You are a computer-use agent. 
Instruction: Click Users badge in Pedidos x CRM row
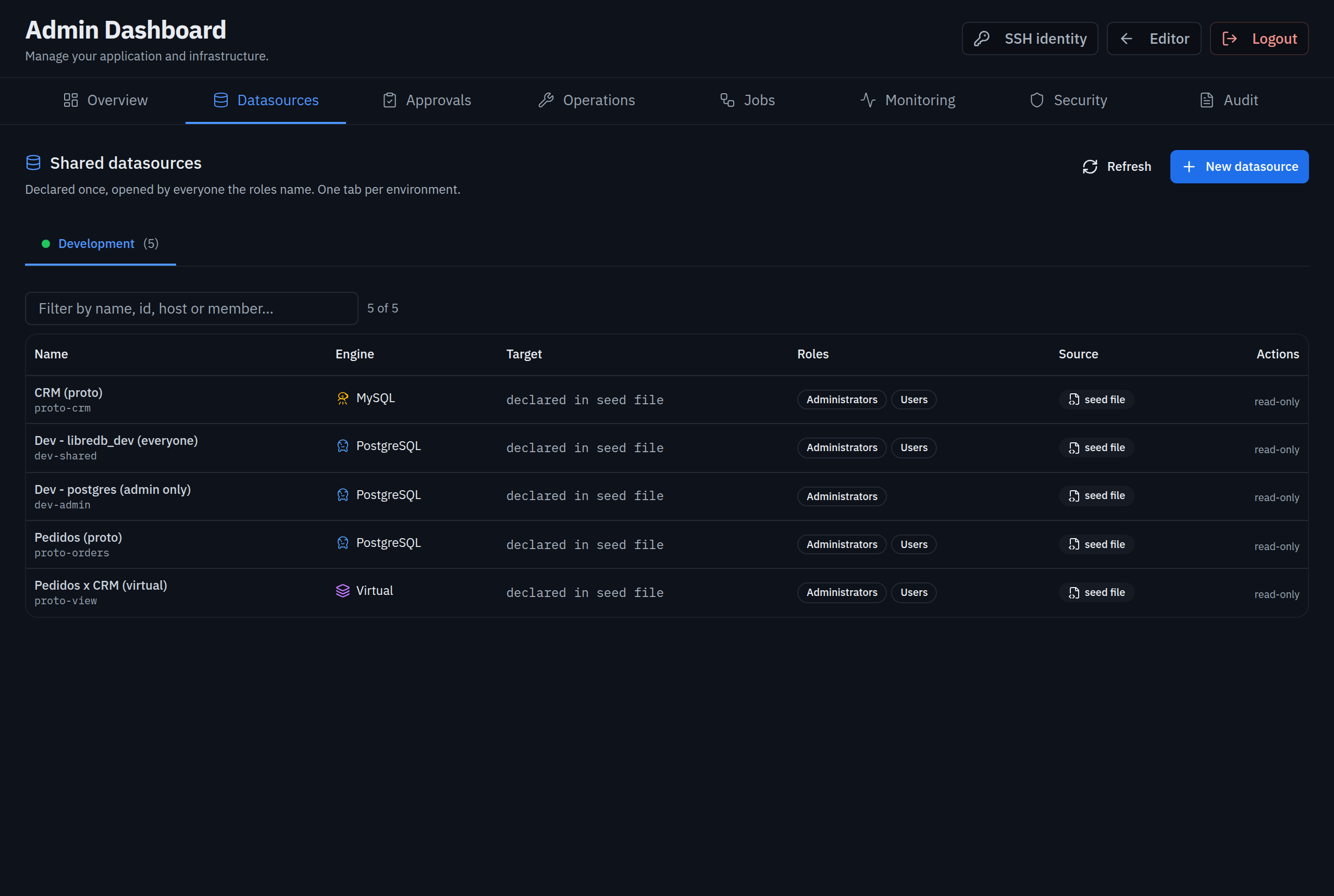pyautogui.click(x=914, y=593)
